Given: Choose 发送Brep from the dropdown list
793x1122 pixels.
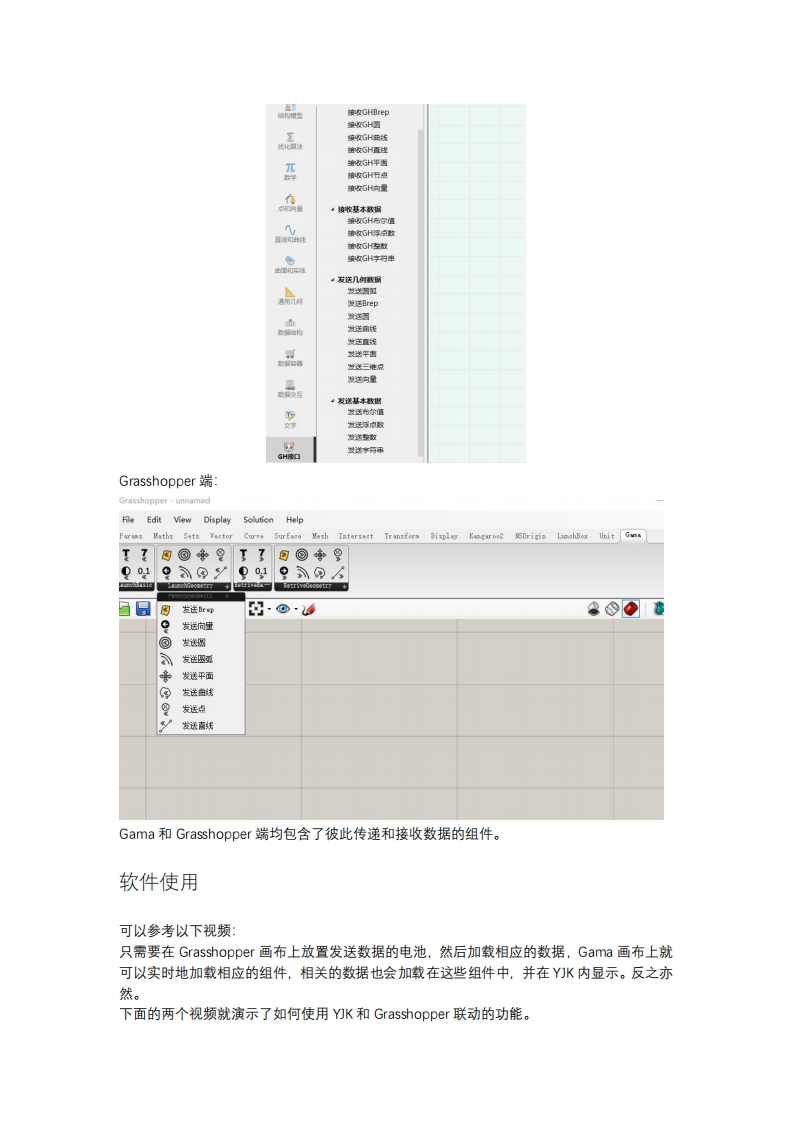Looking at the screenshot, I should 197,609.
